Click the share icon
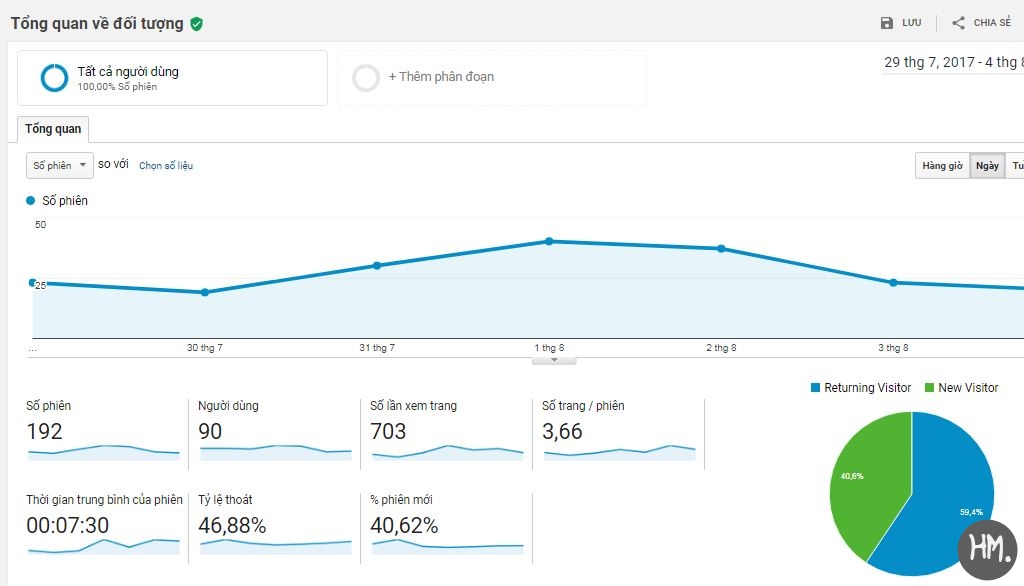This screenshot has height=586, width=1024. (x=958, y=23)
